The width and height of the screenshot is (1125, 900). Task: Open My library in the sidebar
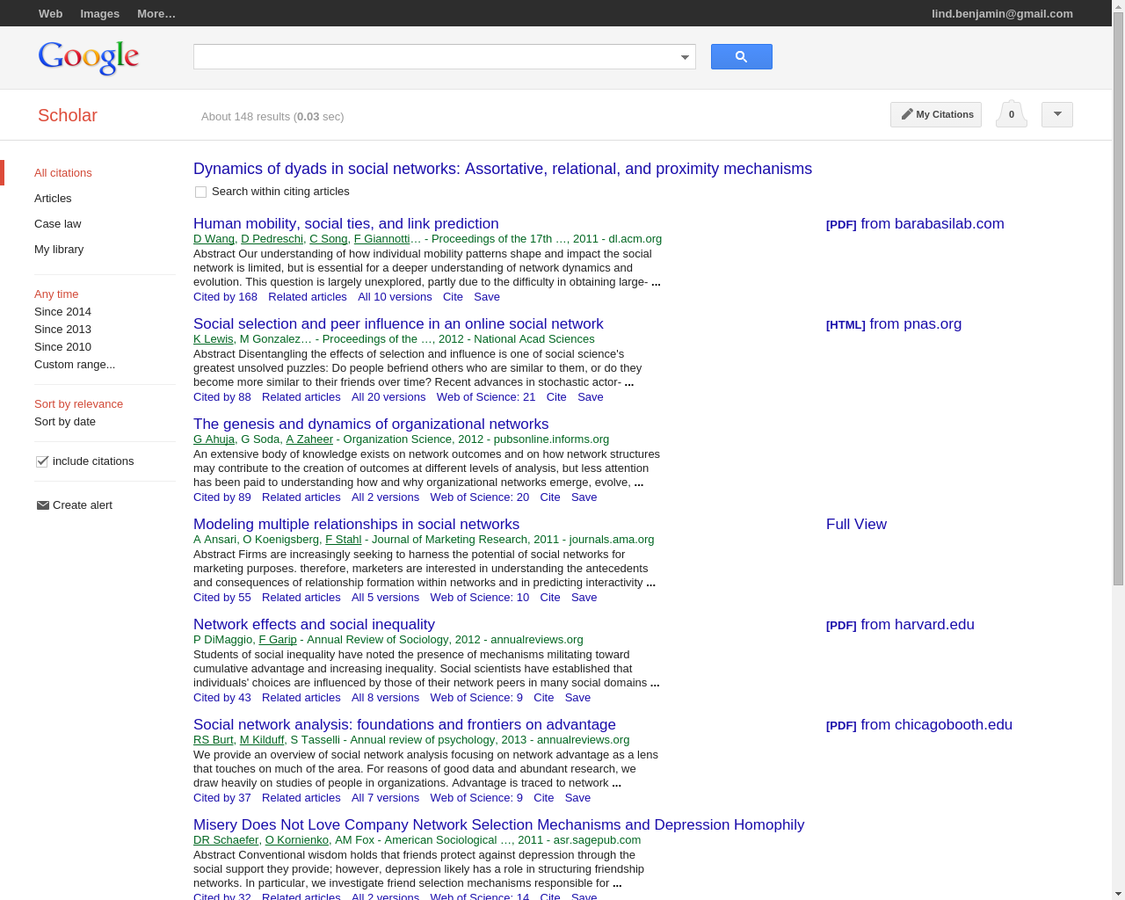coord(59,249)
